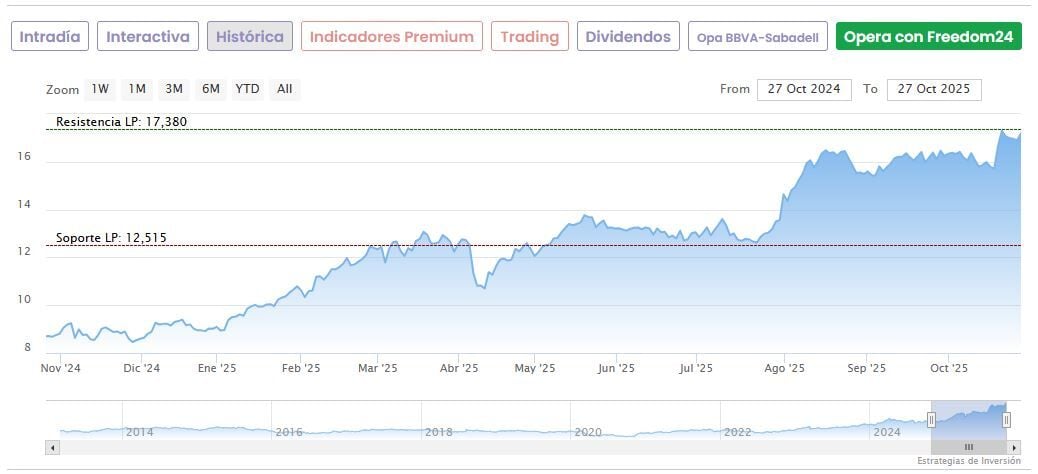
Task: Set zoom range to 1W
Action: (x=100, y=89)
